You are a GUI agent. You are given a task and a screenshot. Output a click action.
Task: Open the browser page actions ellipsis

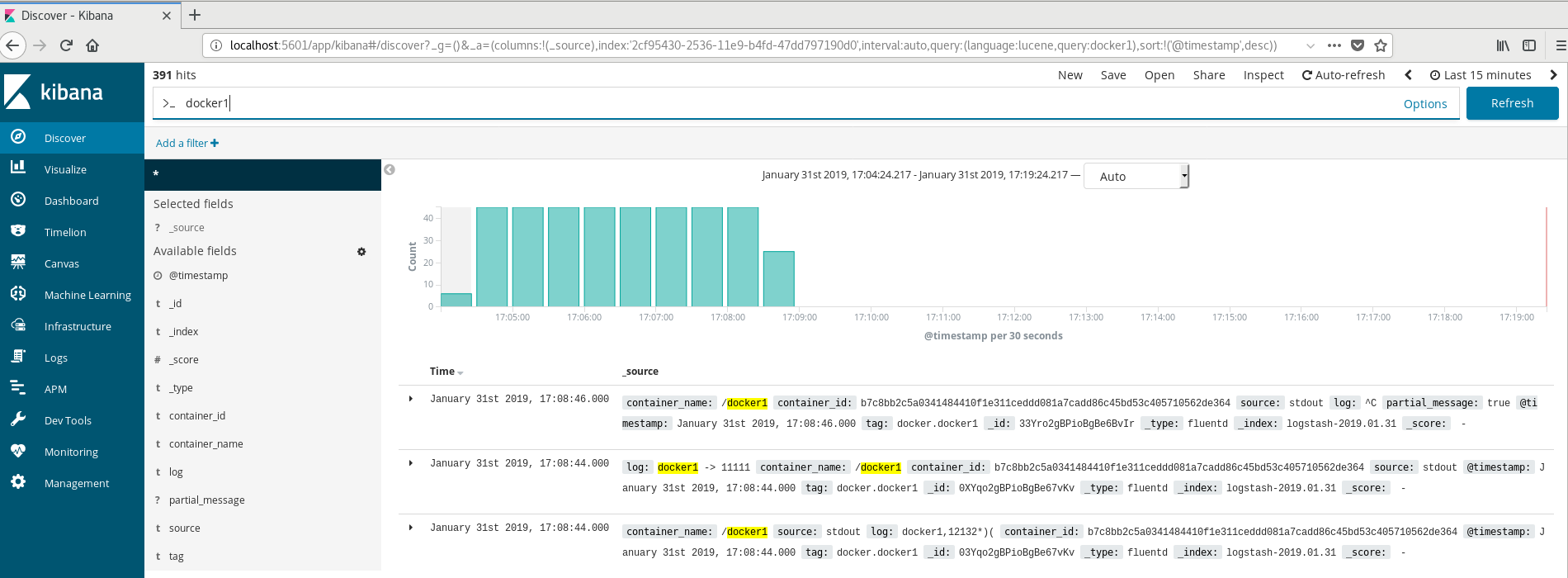[x=1334, y=45]
